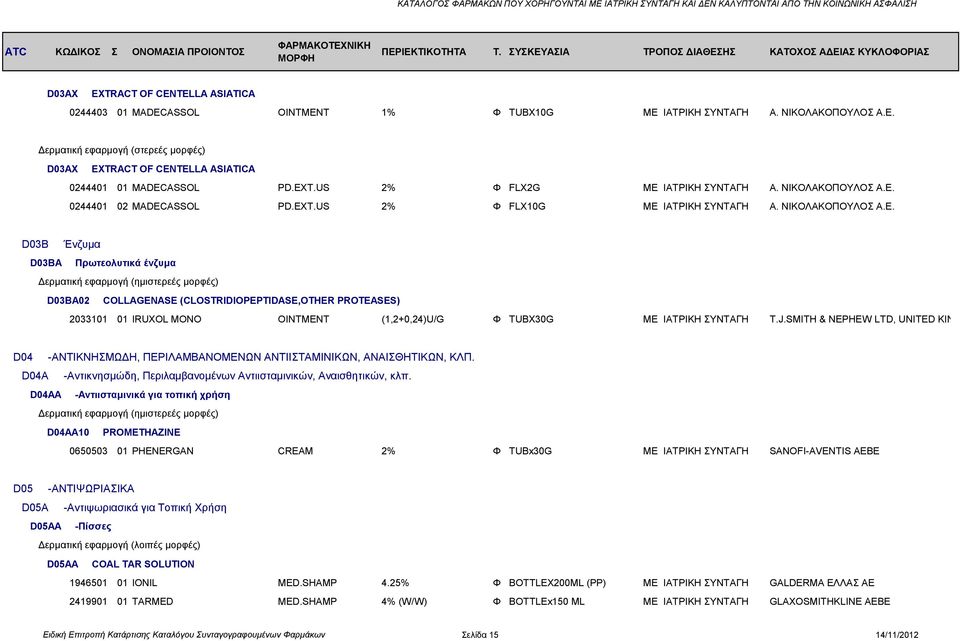Select product code 2419901
The width and height of the screenshot is (960, 641).
(88, 602)
